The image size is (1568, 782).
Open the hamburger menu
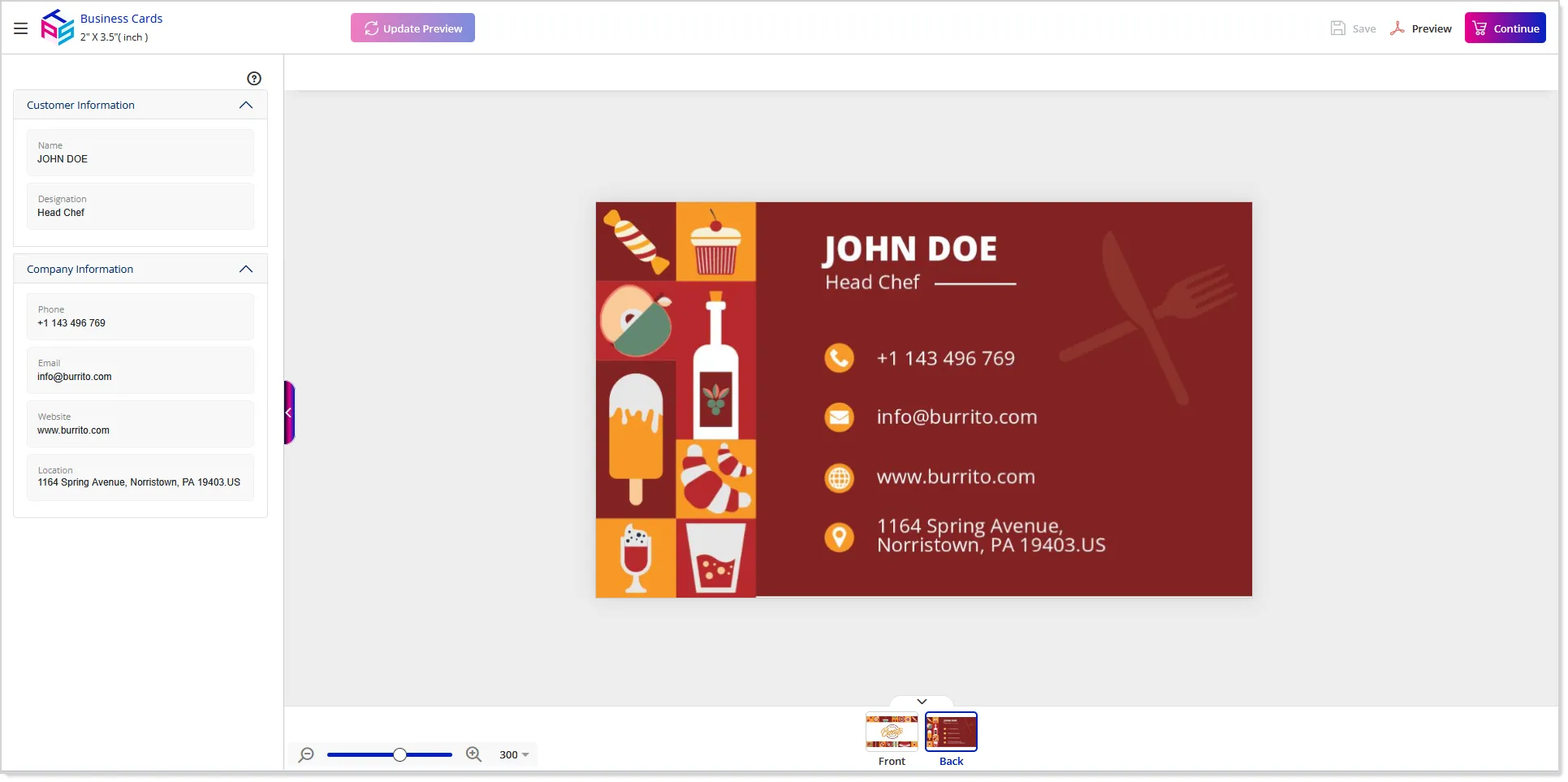[x=21, y=28]
